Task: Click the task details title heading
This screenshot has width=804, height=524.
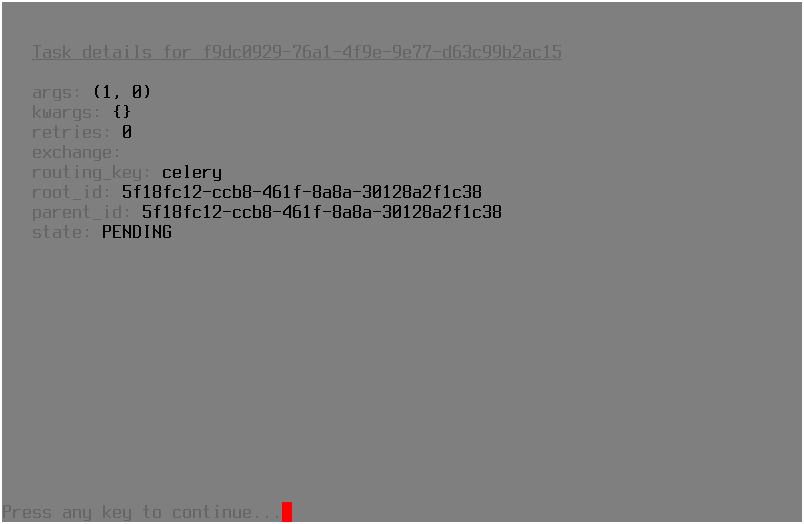Action: pos(297,52)
